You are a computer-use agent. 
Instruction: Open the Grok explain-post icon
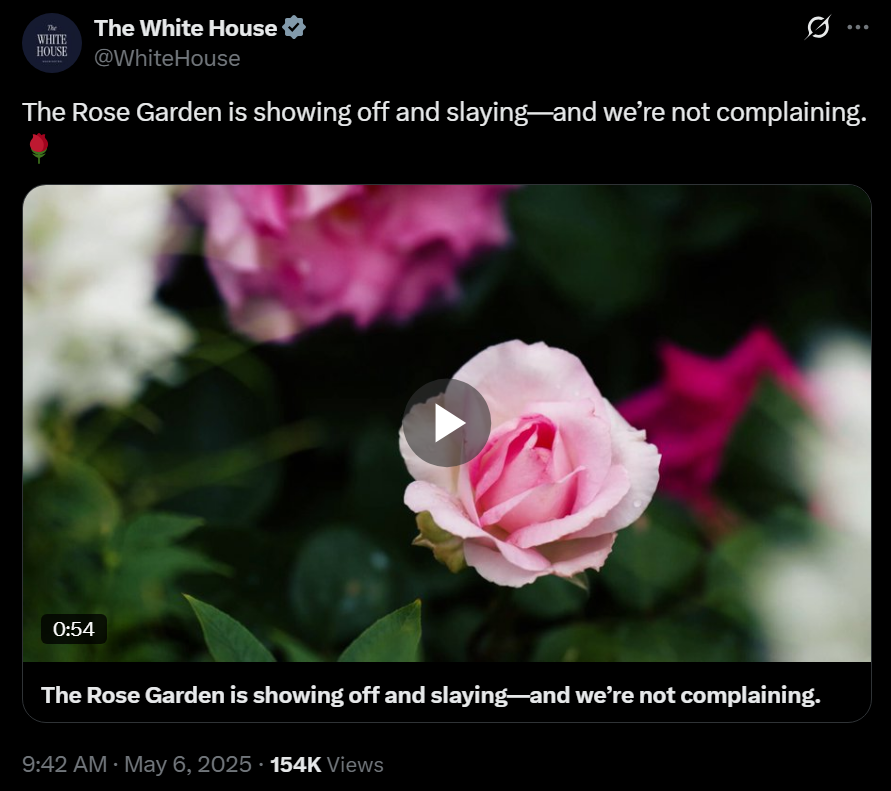click(818, 27)
